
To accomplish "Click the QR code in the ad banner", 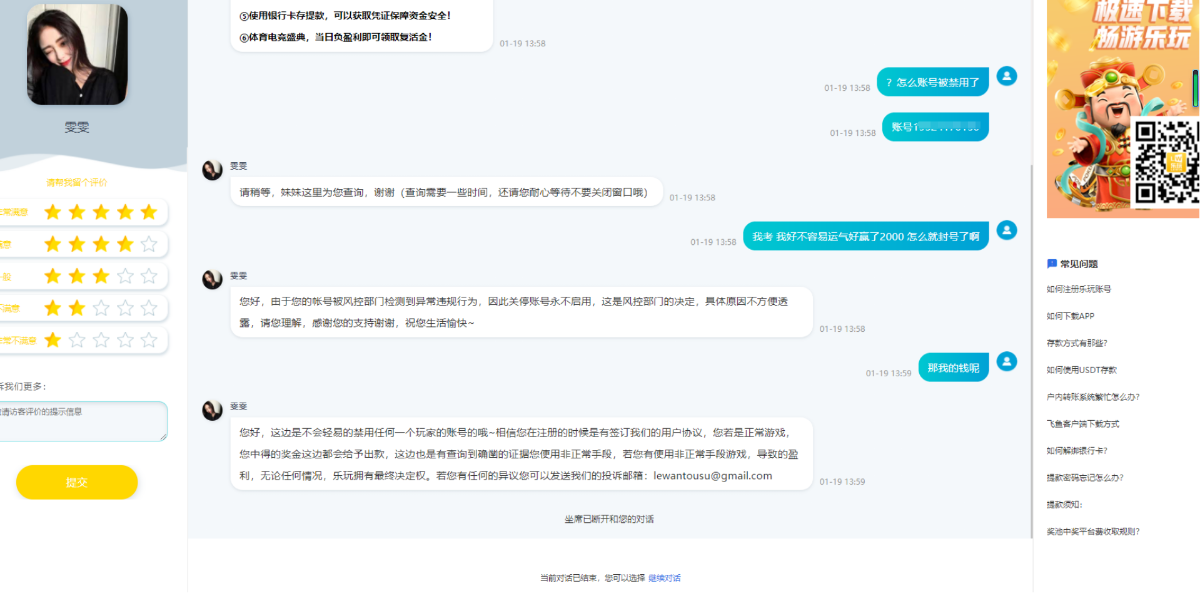I will pyautogui.click(x=1165, y=160).
